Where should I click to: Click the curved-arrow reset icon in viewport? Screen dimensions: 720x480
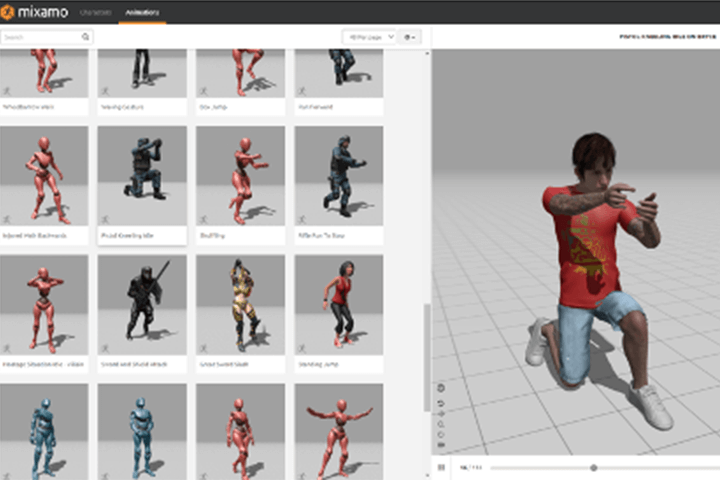(441, 403)
